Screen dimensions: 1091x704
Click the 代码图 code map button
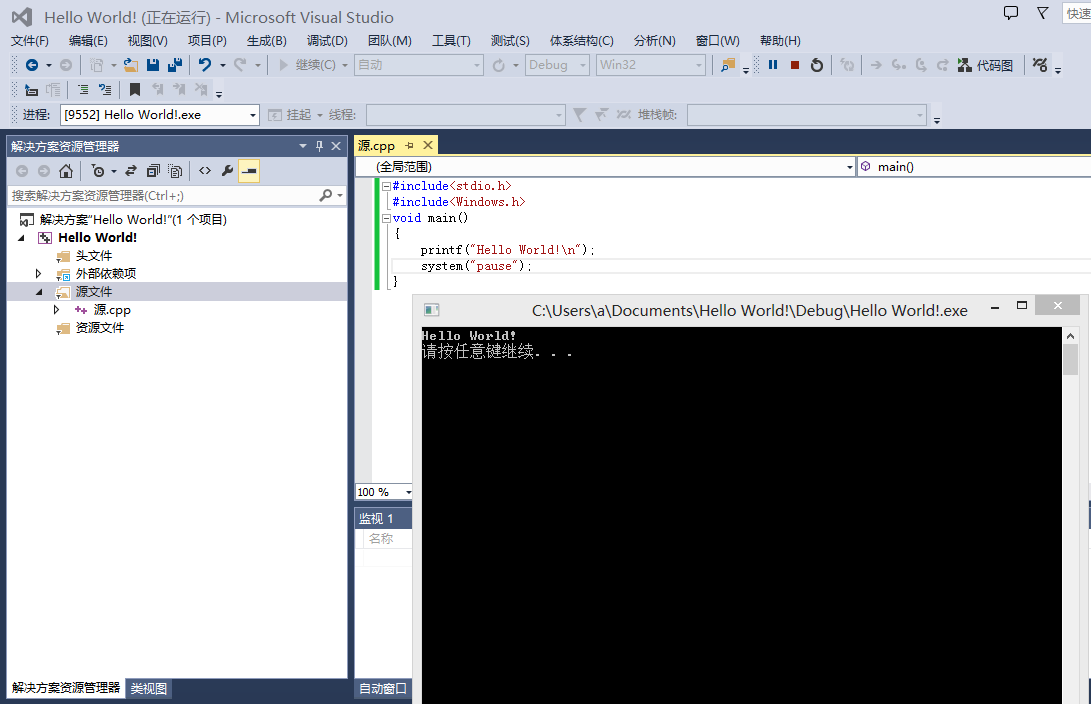[x=985, y=65]
